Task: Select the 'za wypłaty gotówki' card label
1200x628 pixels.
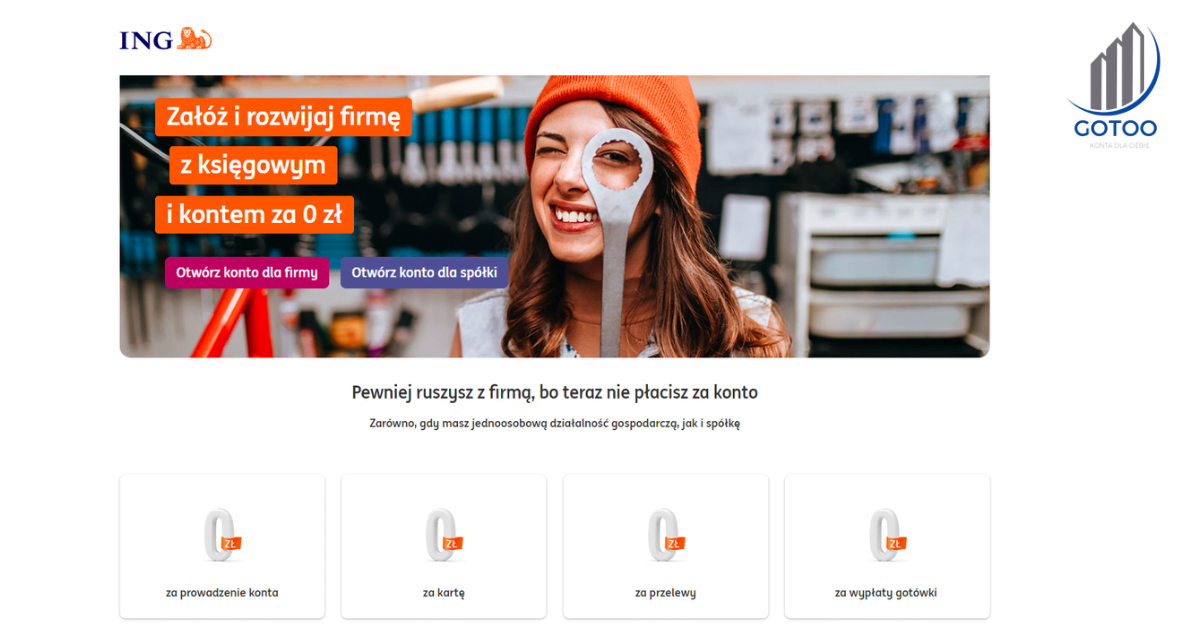Action: point(886,592)
